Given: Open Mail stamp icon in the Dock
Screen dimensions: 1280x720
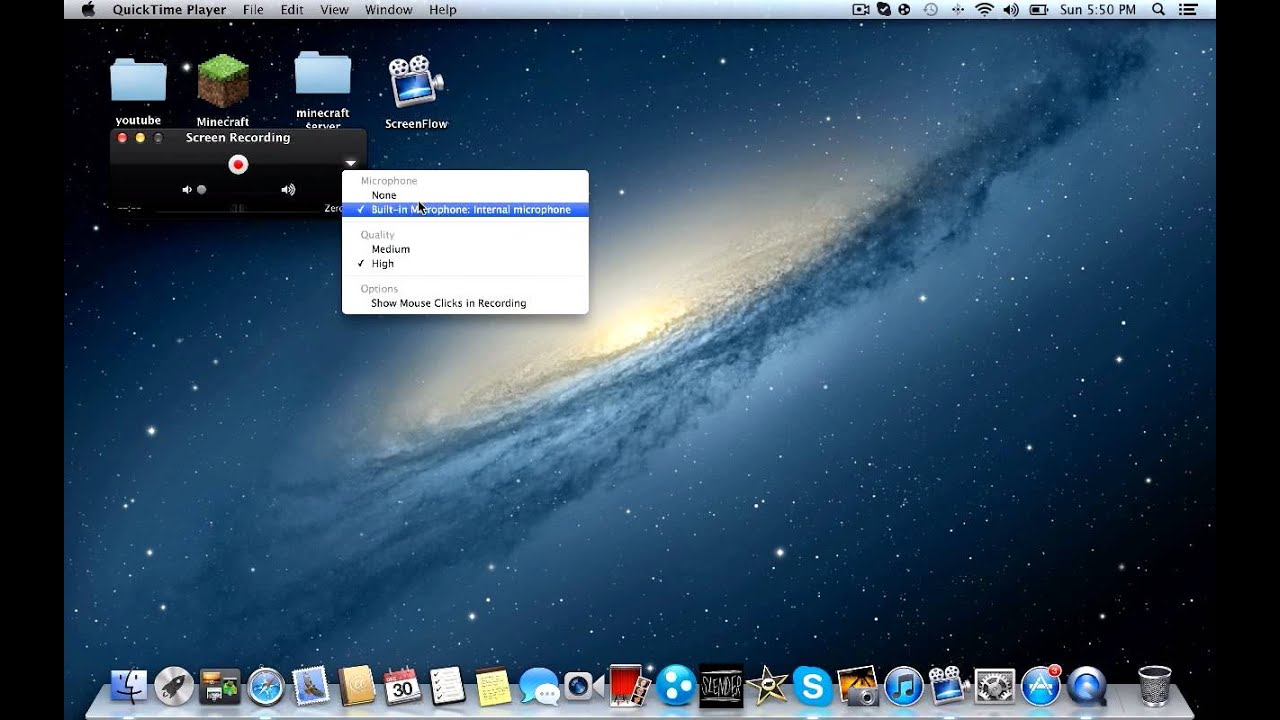Looking at the screenshot, I should click(311, 686).
